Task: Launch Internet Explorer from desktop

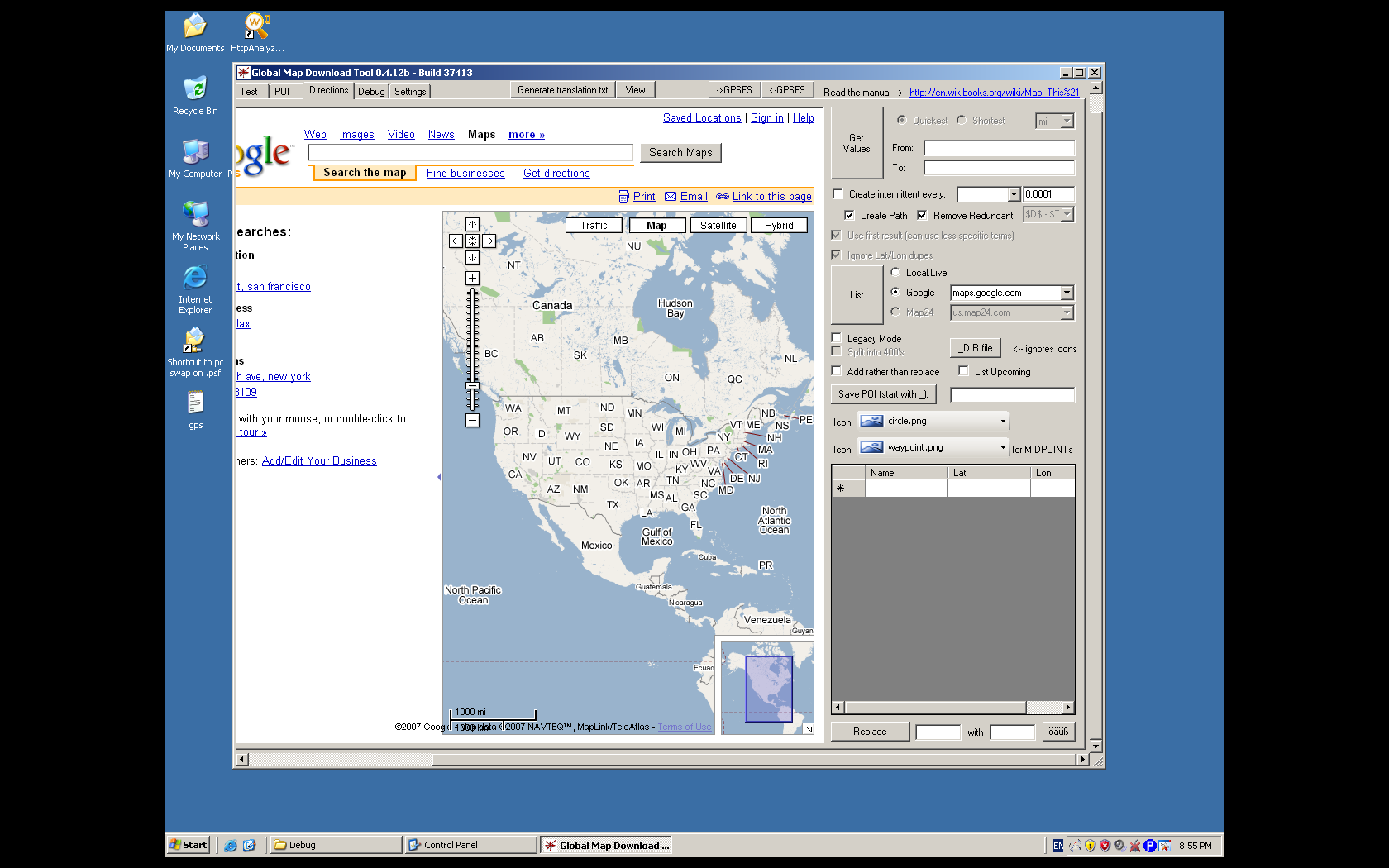Action: pyautogui.click(x=195, y=277)
